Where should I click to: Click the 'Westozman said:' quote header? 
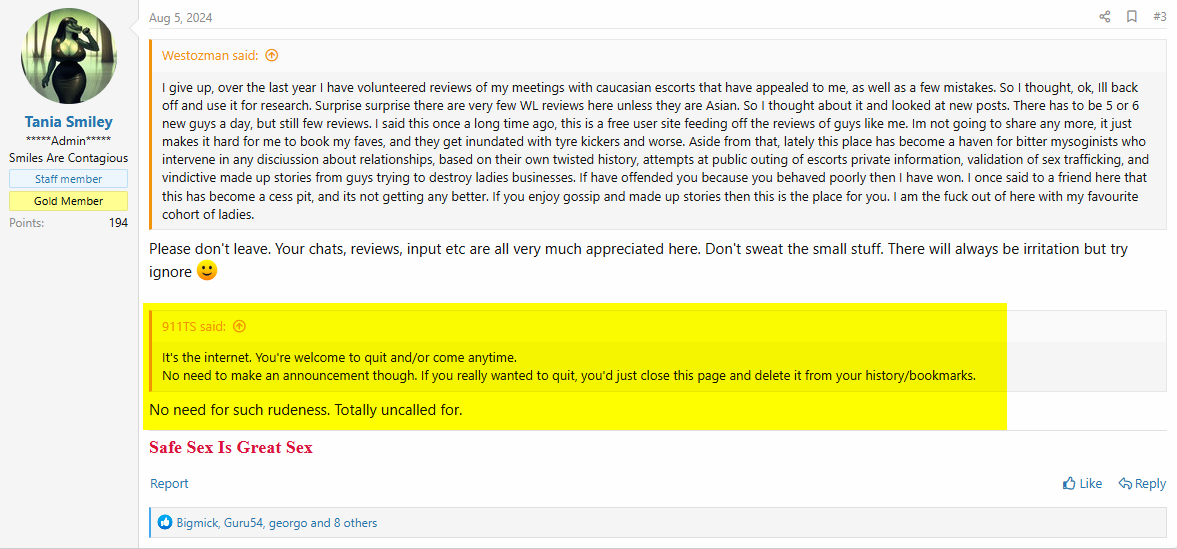[x=209, y=55]
